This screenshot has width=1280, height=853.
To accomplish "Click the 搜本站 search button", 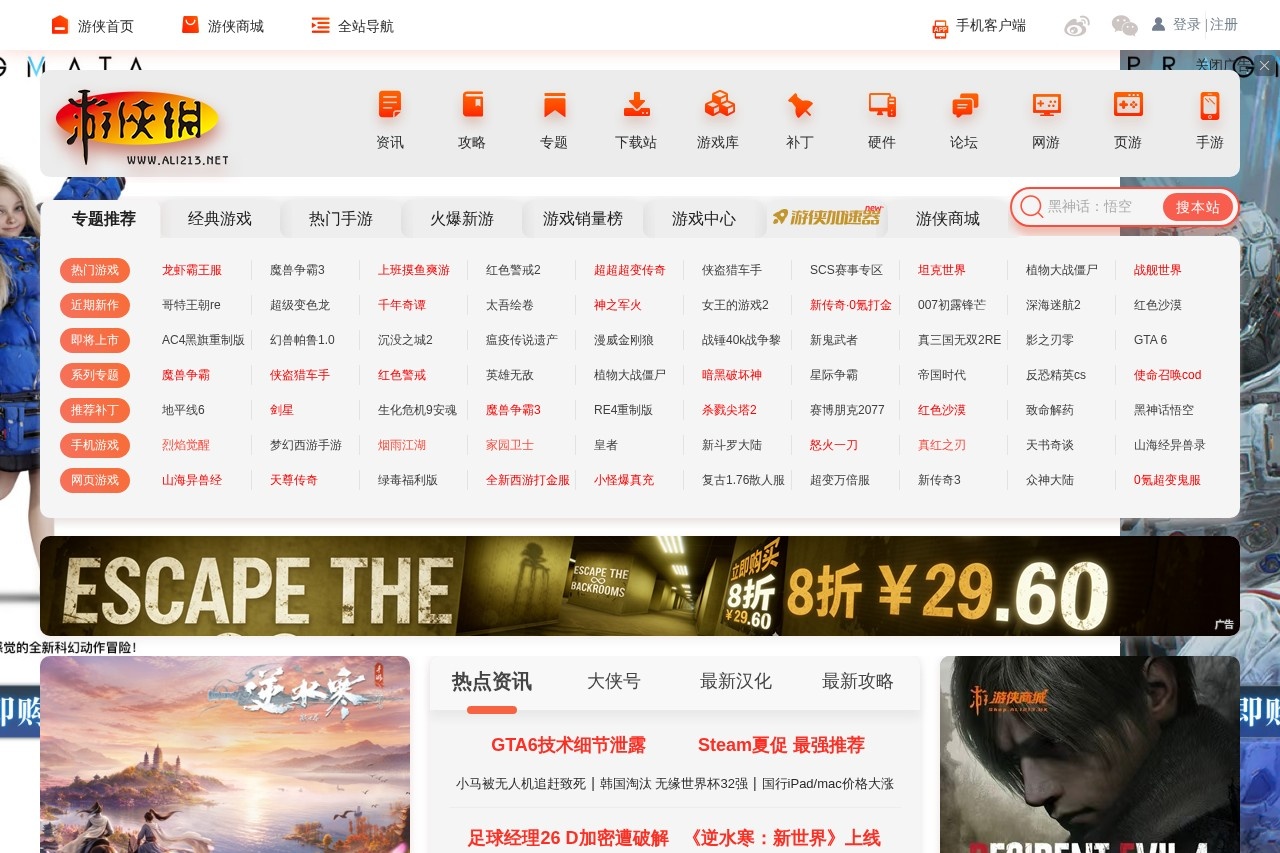I will (x=1198, y=207).
